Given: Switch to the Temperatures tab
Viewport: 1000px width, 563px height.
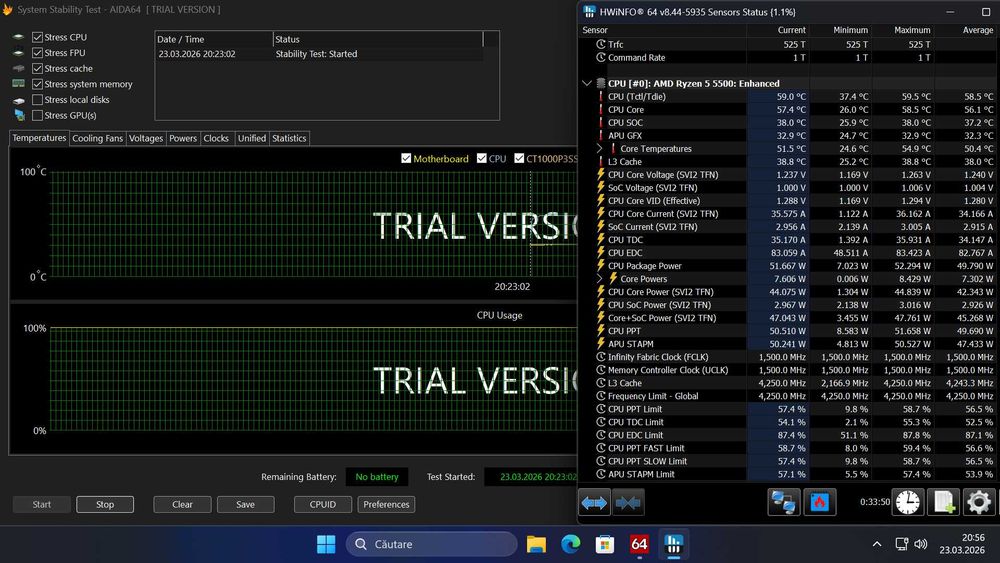Looking at the screenshot, I should point(39,138).
